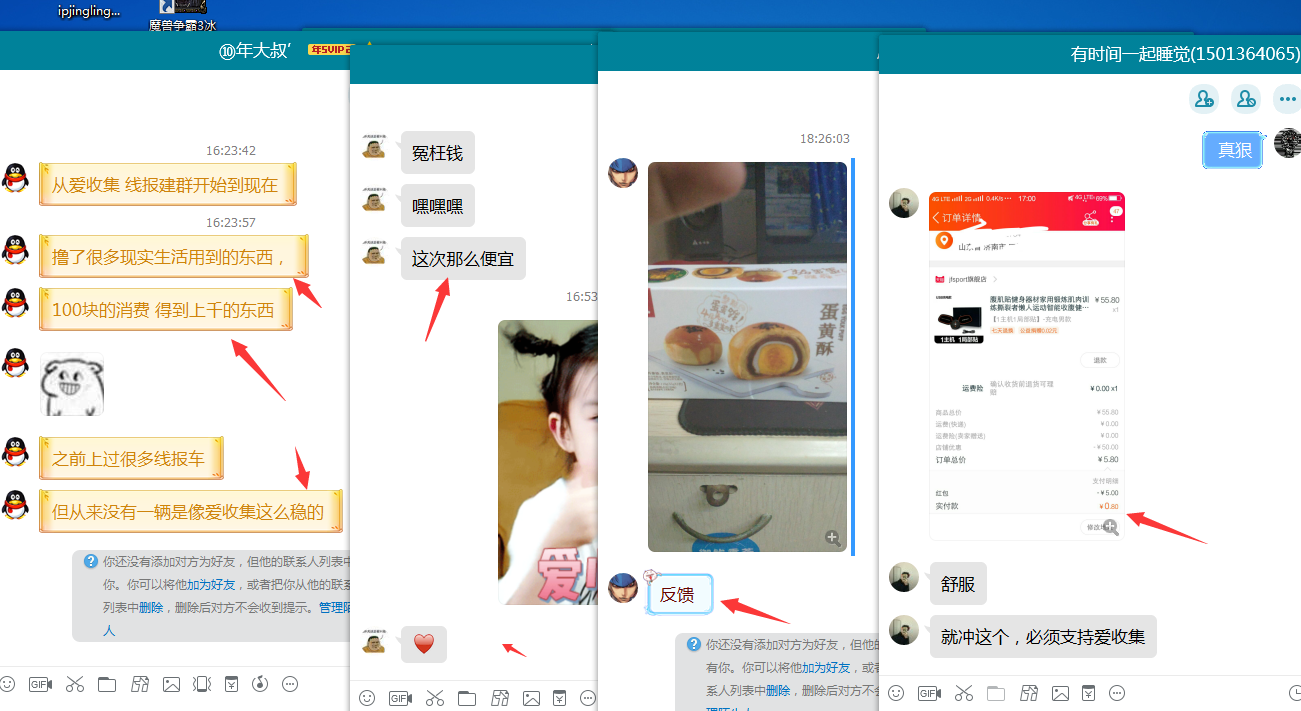Click the add-friend icon atop 有时间一起睡觉 window
The width and height of the screenshot is (1301, 711).
click(x=1204, y=98)
